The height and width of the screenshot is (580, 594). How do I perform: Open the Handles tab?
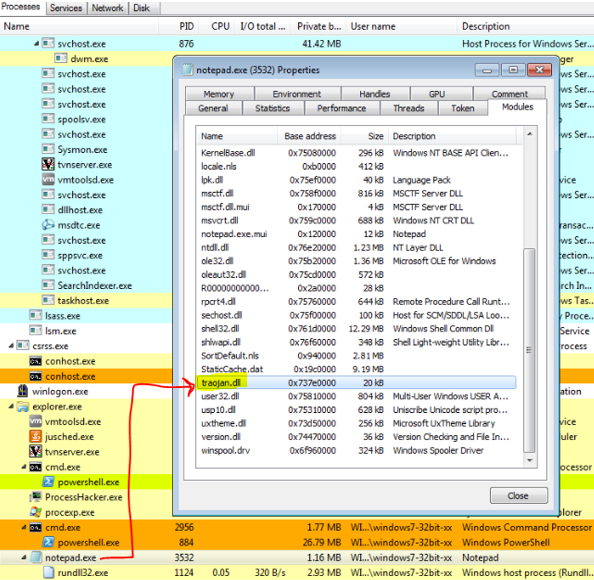coord(374,94)
